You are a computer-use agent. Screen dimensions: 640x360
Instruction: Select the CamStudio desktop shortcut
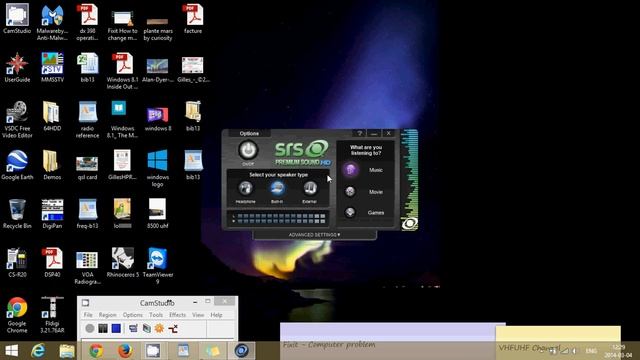[17, 20]
